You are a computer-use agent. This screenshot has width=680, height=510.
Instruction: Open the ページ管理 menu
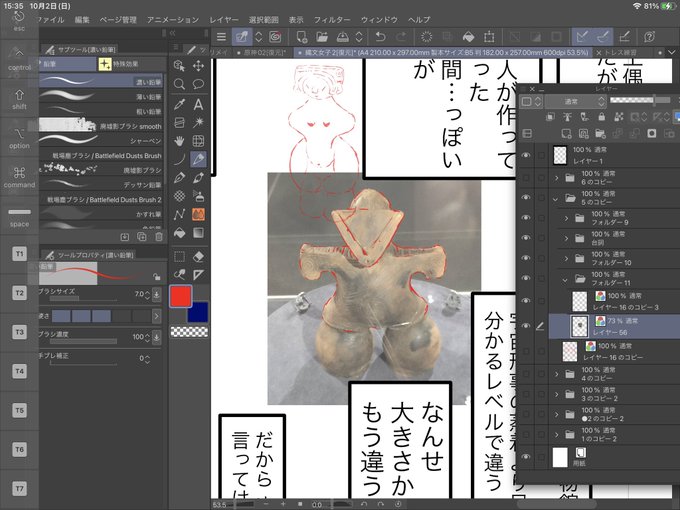[x=118, y=20]
